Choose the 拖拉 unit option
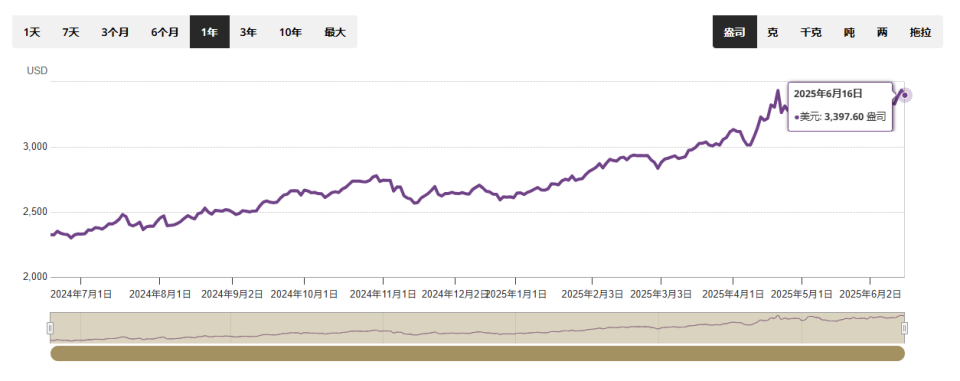 (920, 32)
